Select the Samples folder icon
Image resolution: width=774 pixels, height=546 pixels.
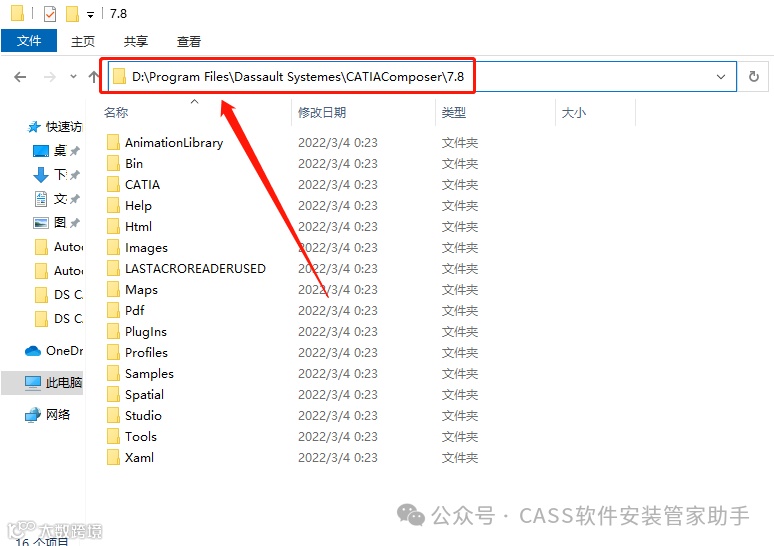(113, 373)
